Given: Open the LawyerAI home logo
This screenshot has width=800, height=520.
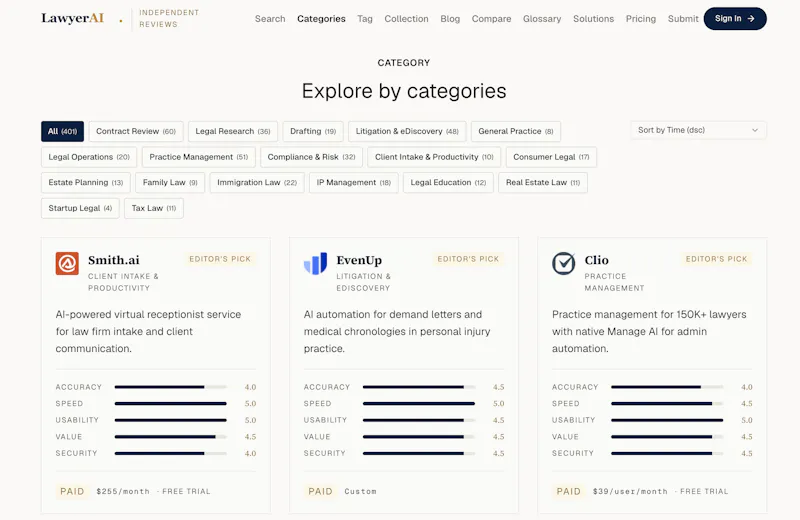Looking at the screenshot, I should [72, 18].
